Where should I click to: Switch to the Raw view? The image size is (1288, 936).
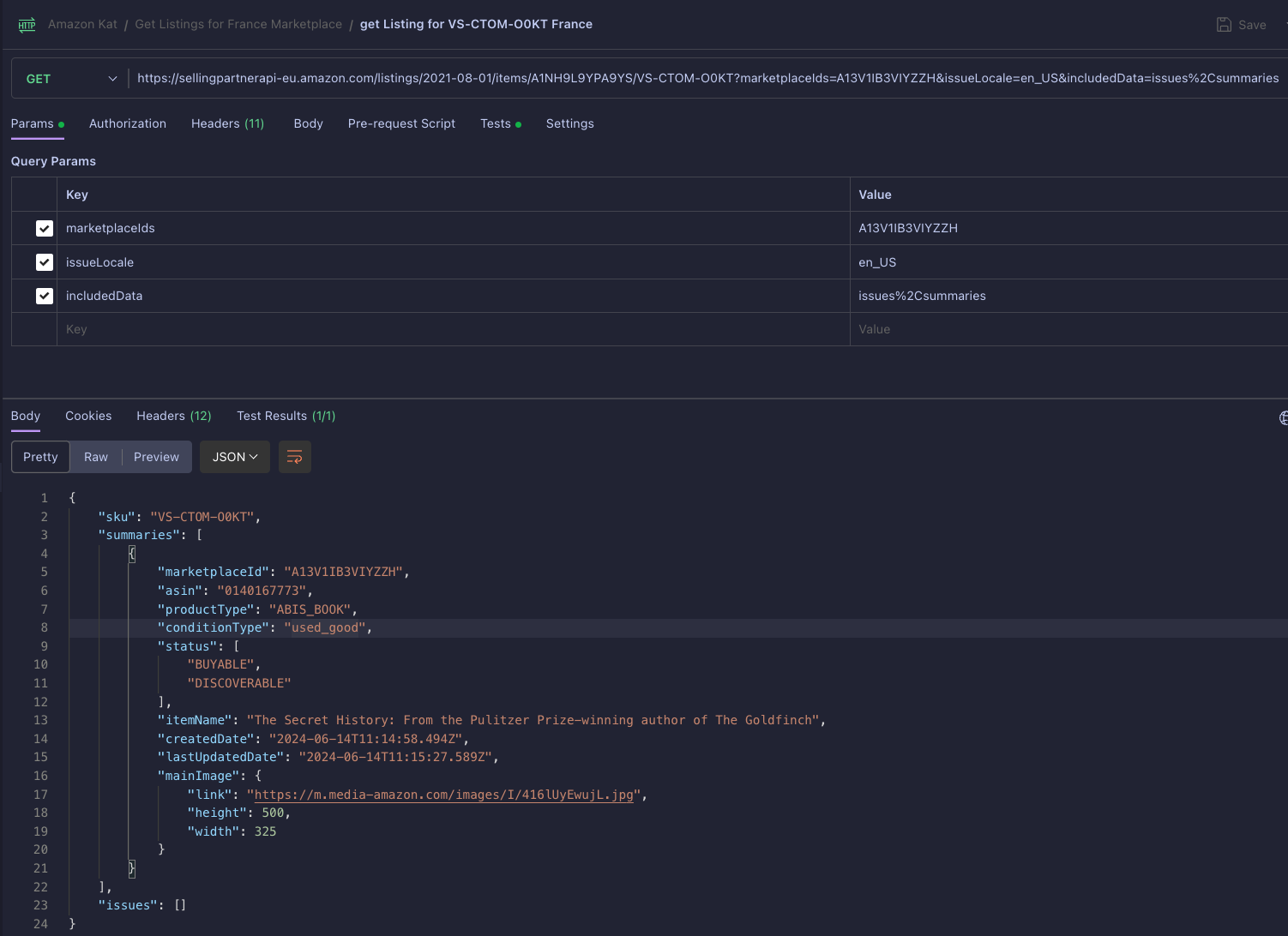pyautogui.click(x=96, y=457)
